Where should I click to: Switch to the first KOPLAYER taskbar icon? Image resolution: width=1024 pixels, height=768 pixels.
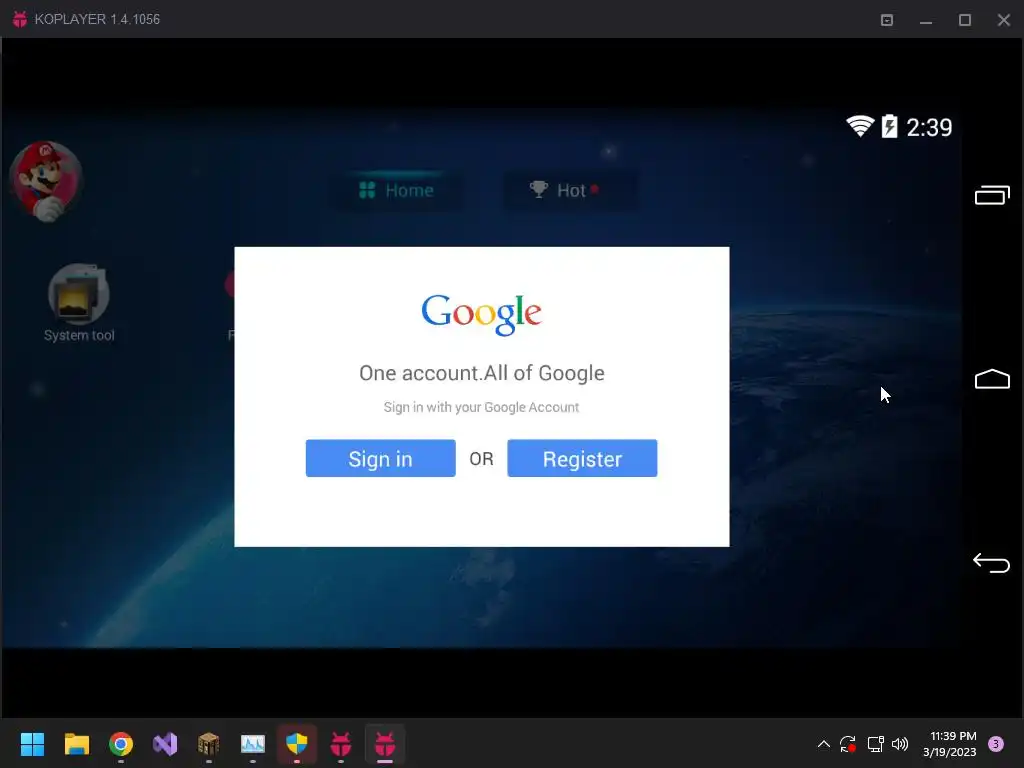click(341, 744)
